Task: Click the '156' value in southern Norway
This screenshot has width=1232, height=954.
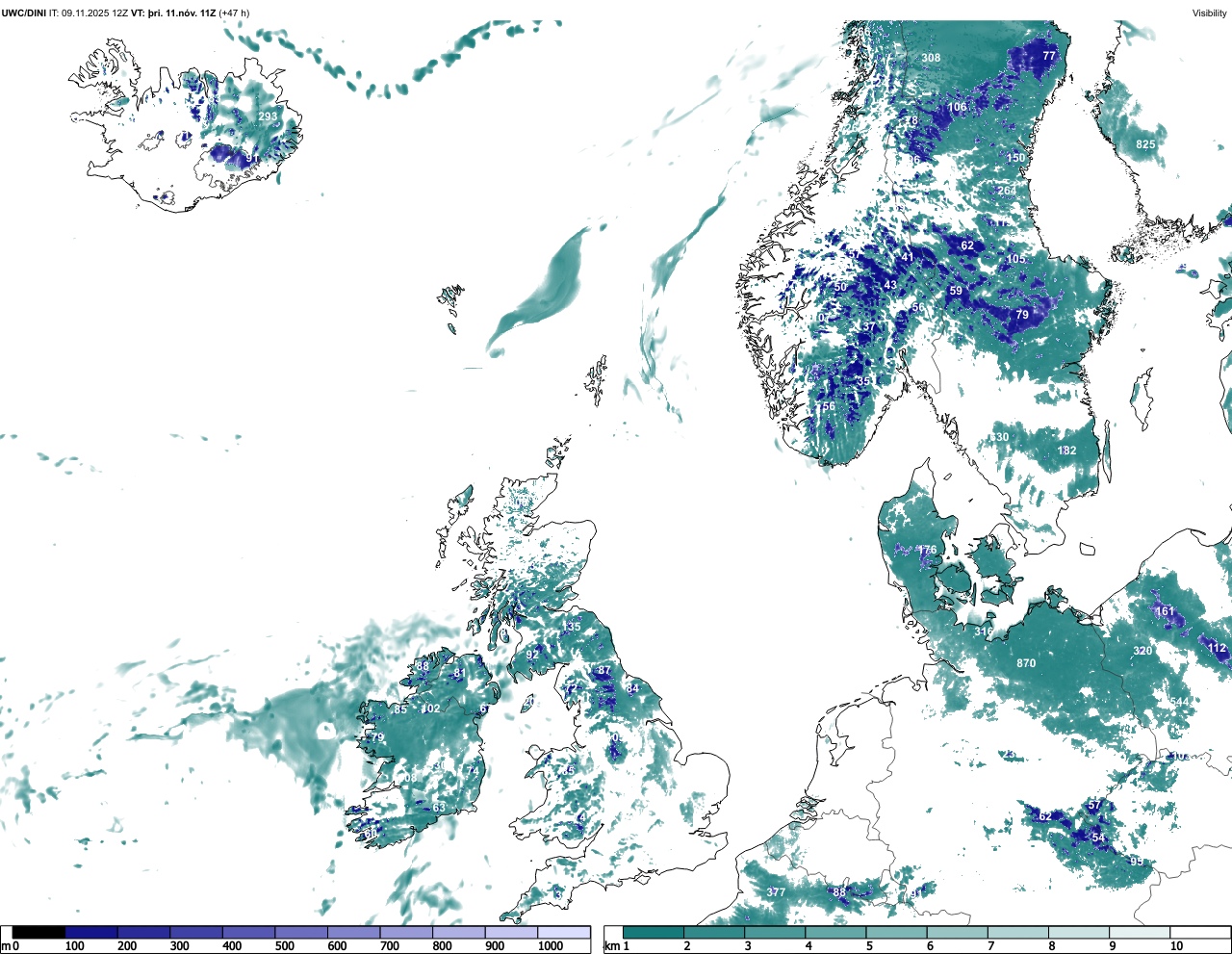Action: (x=826, y=407)
